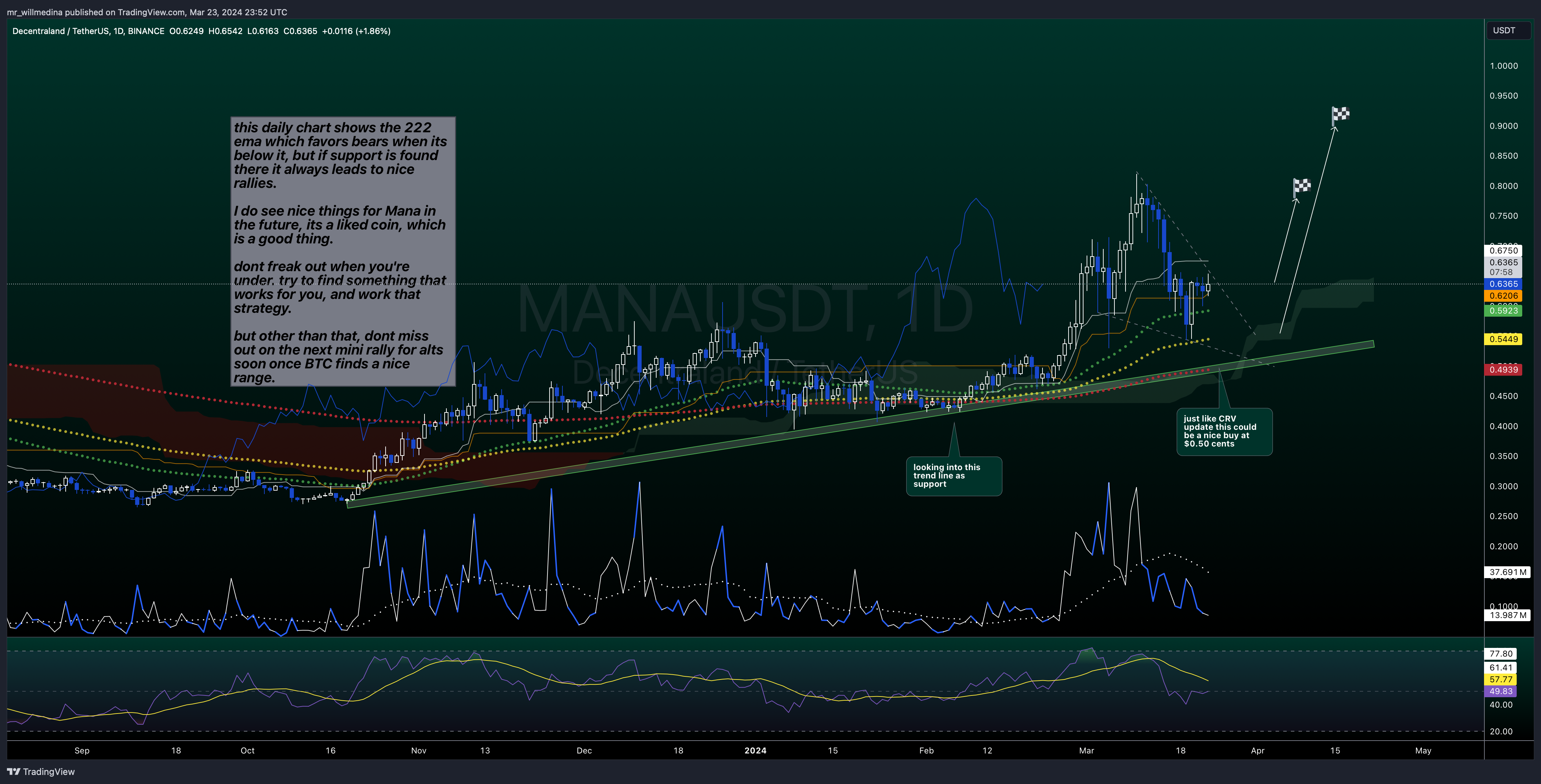Select the checkered flag target near 0.8000

pos(1302,186)
